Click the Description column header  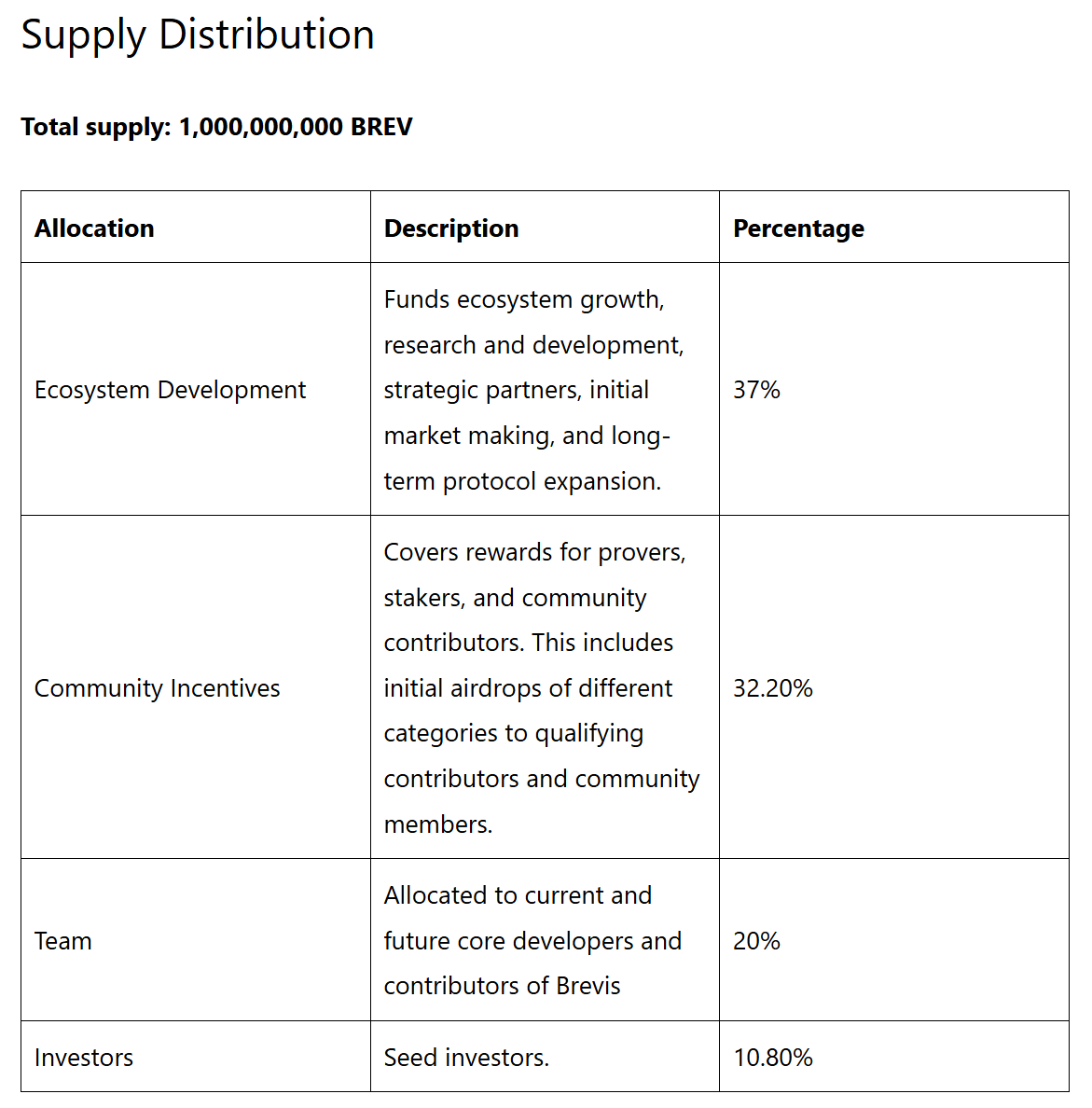[451, 229]
